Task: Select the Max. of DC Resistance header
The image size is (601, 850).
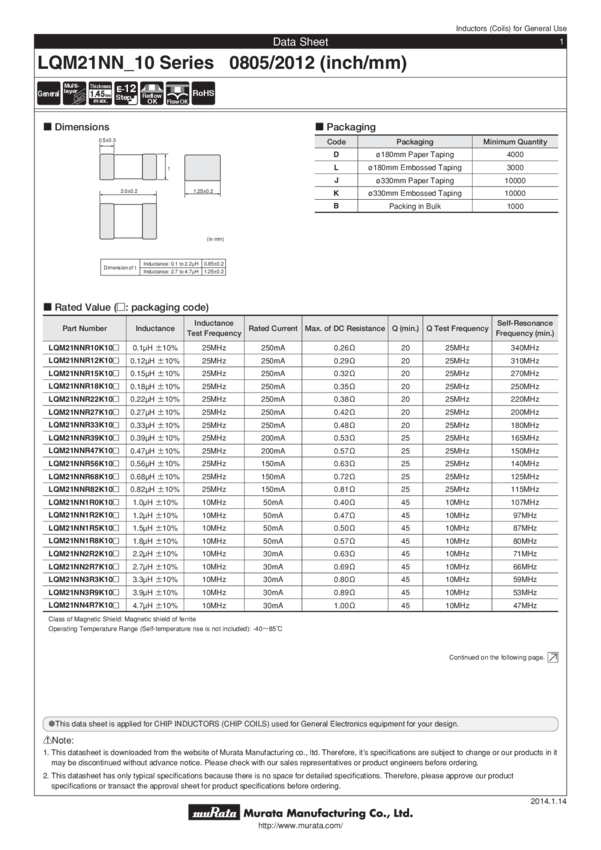Action: coord(345,329)
